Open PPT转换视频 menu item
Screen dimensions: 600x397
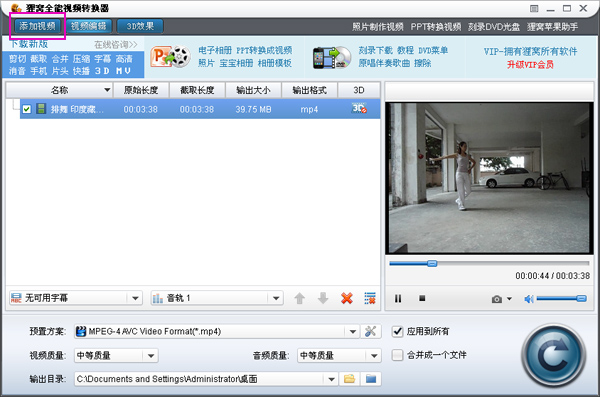(436, 27)
